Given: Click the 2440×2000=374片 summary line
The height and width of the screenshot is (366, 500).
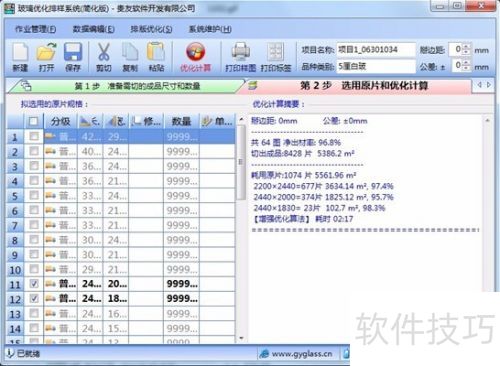Looking at the screenshot, I should 323,197.
